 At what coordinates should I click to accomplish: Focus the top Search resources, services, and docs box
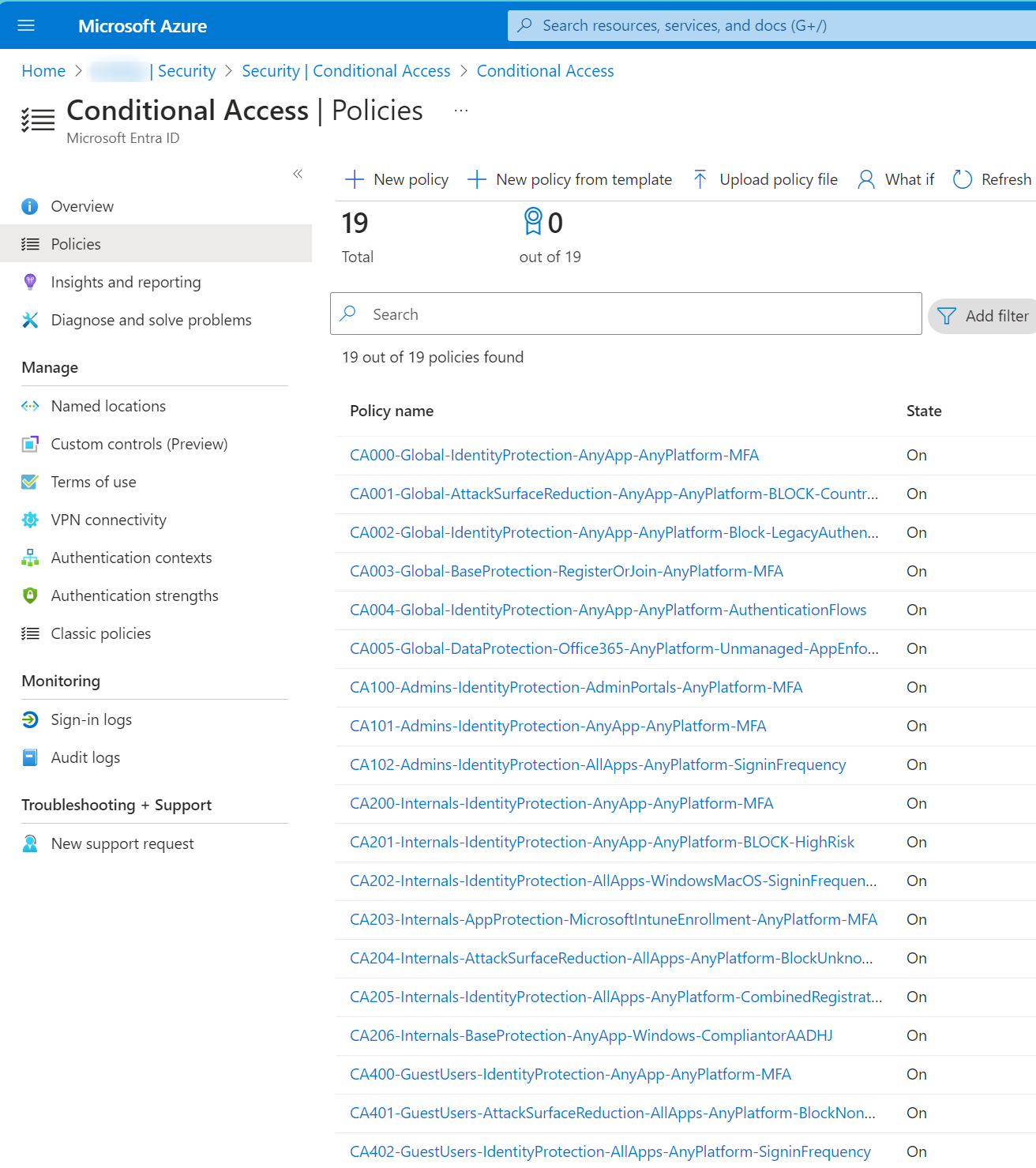coord(771,25)
